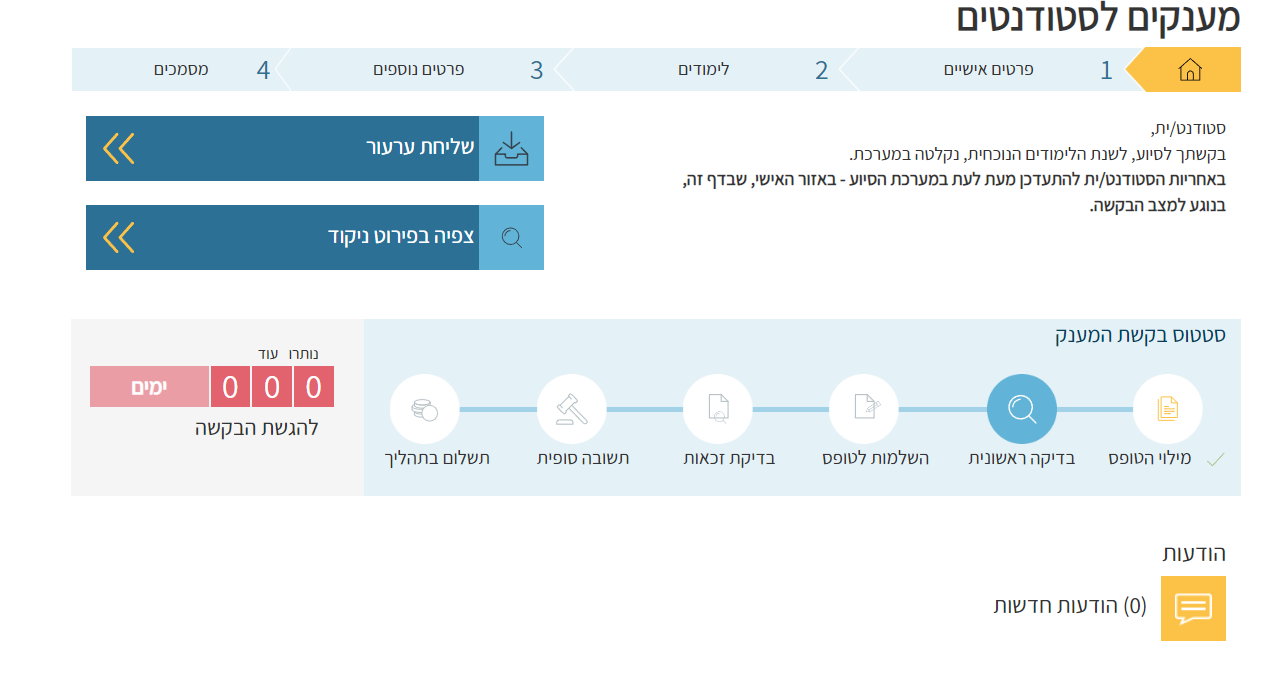Click the בדיקה ראשונית step label

[1021, 458]
